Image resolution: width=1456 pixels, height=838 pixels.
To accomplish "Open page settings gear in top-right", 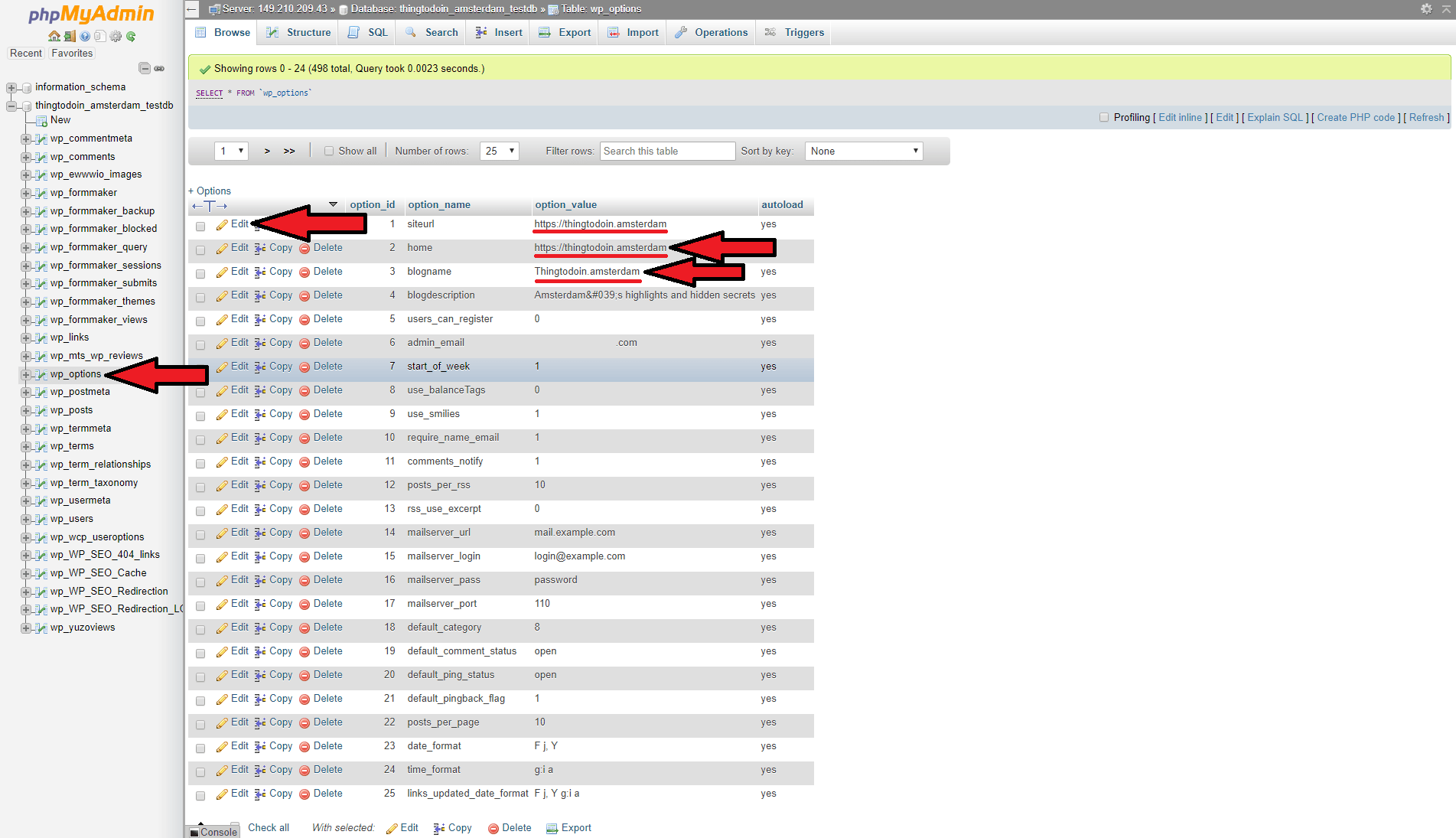I will (1426, 8).
